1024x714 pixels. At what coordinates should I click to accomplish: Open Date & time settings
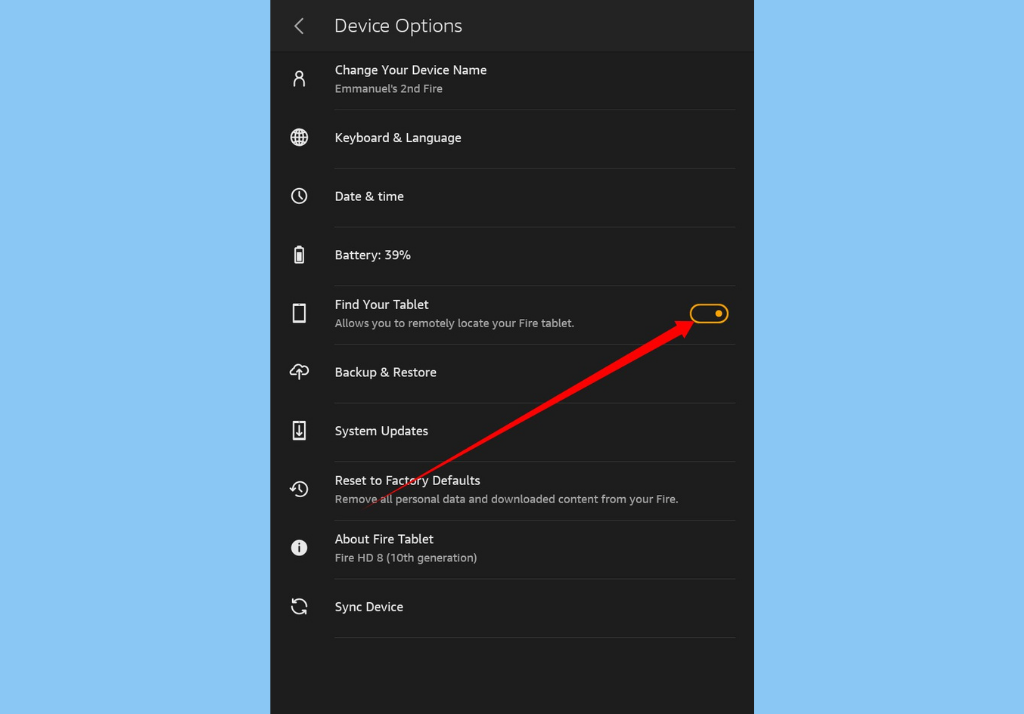(512, 197)
